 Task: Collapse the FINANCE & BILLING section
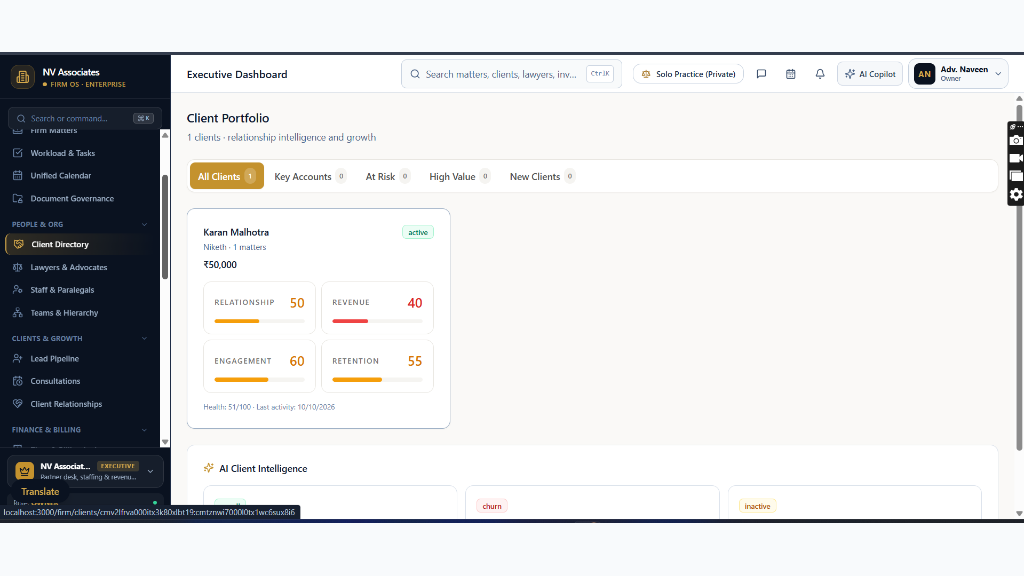tap(144, 430)
